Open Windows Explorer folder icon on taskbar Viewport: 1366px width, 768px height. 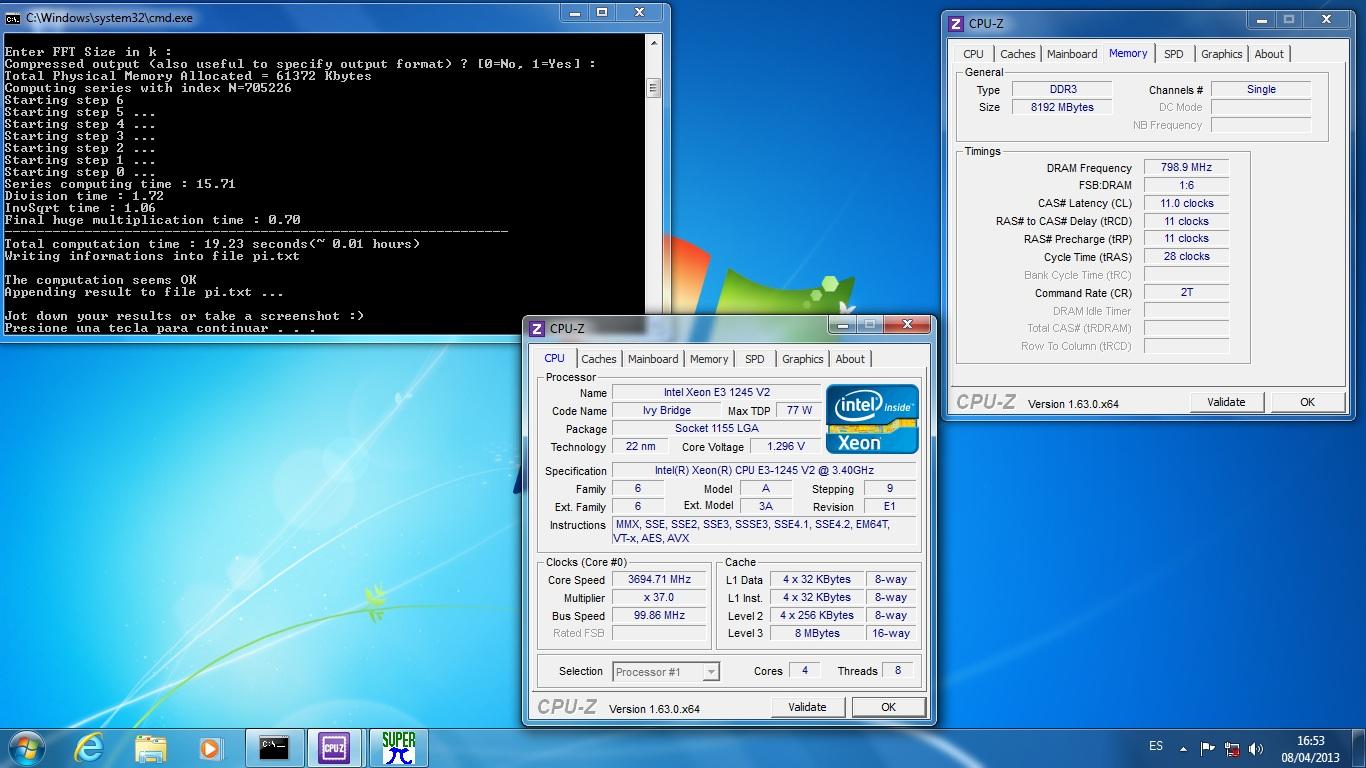pyautogui.click(x=150, y=748)
